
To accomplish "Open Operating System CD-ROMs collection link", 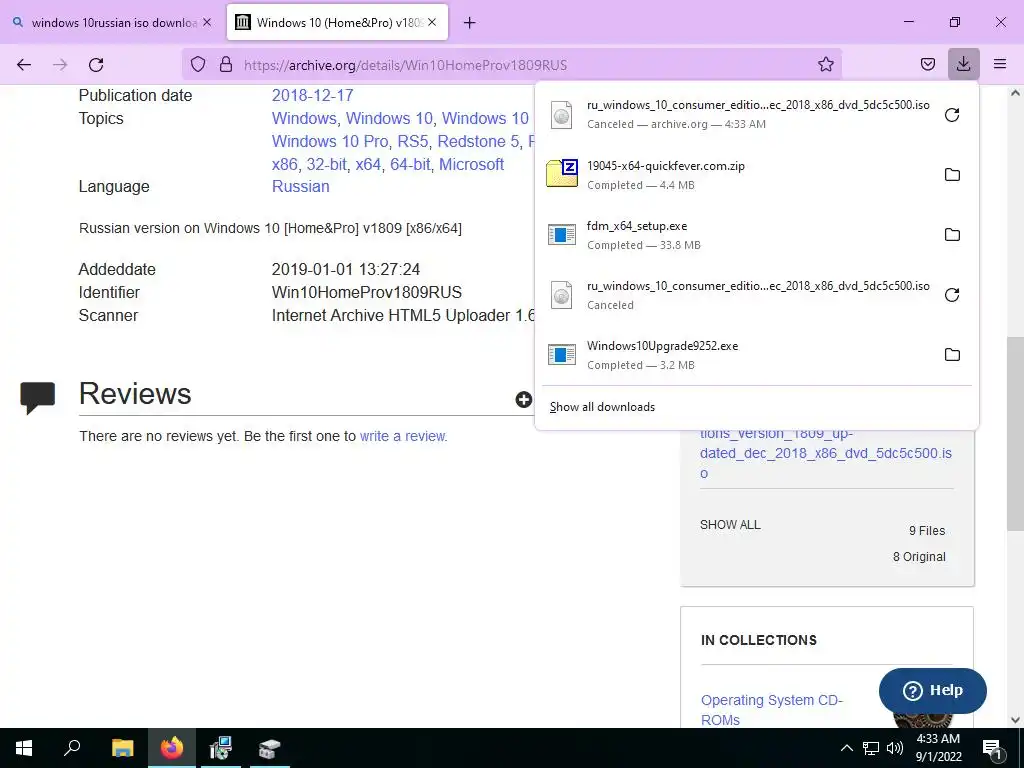I will click(772, 710).
